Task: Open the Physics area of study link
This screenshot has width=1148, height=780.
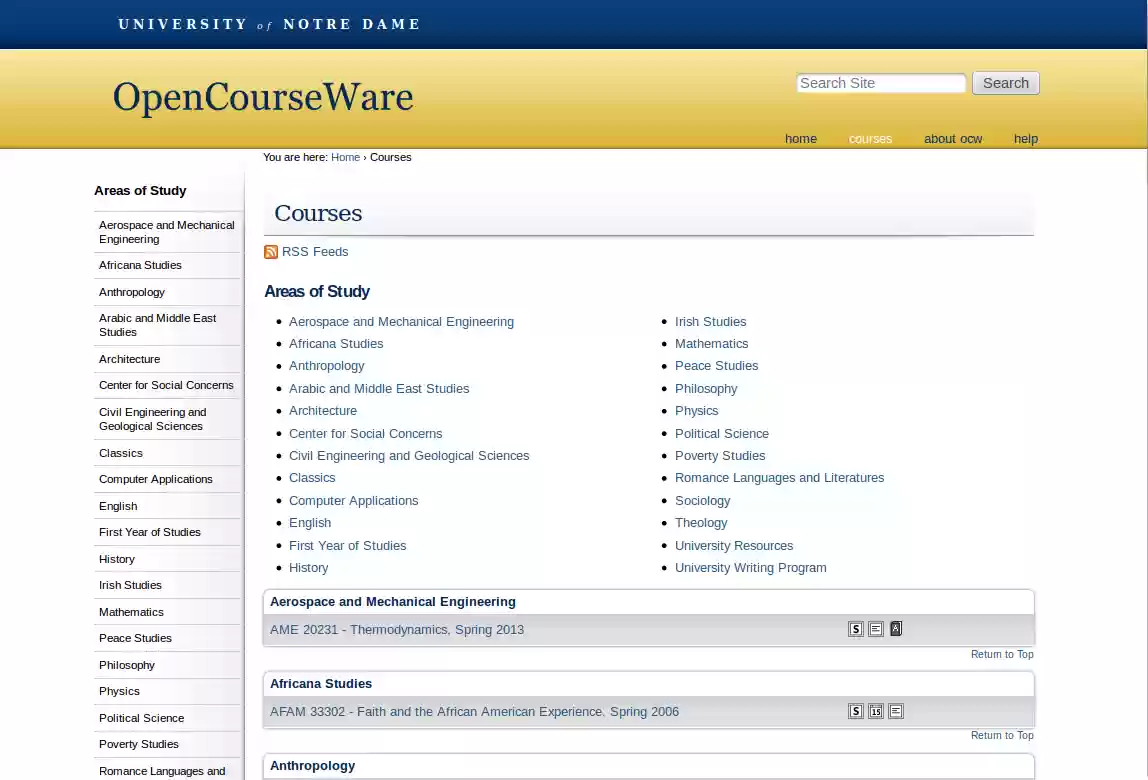Action: [697, 410]
